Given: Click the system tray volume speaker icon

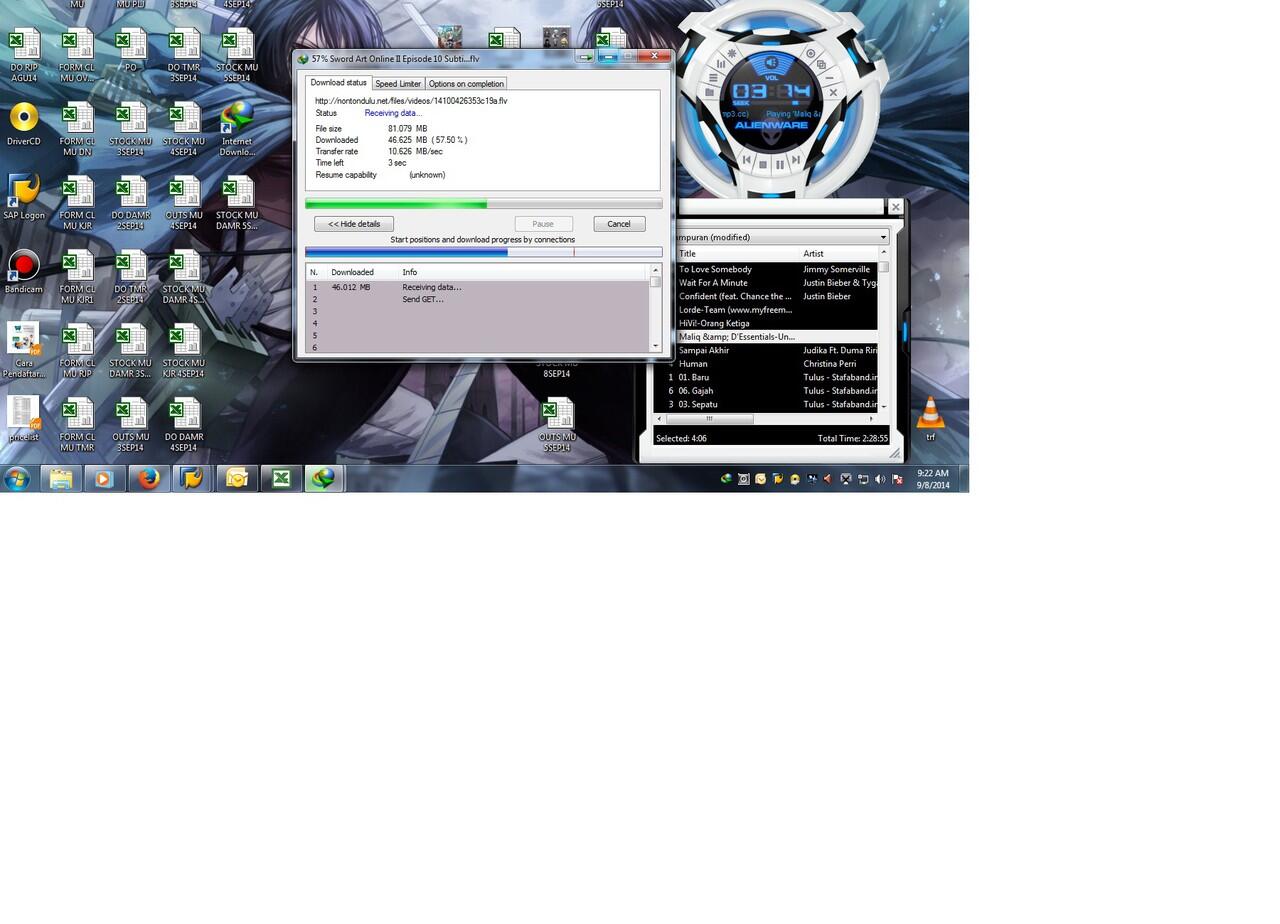Looking at the screenshot, I should click(880, 479).
